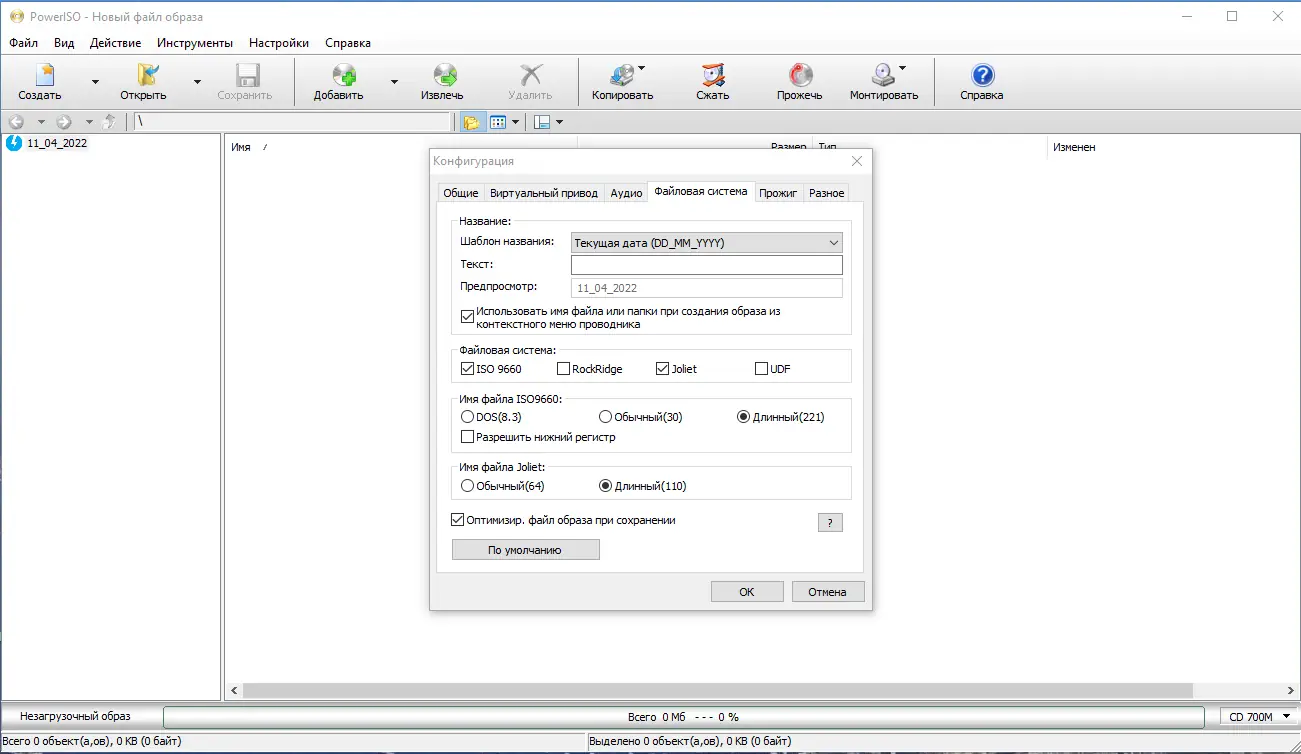This screenshot has width=1301, height=754.
Task: Open the pane layout dropdown arrow
Action: (x=559, y=122)
